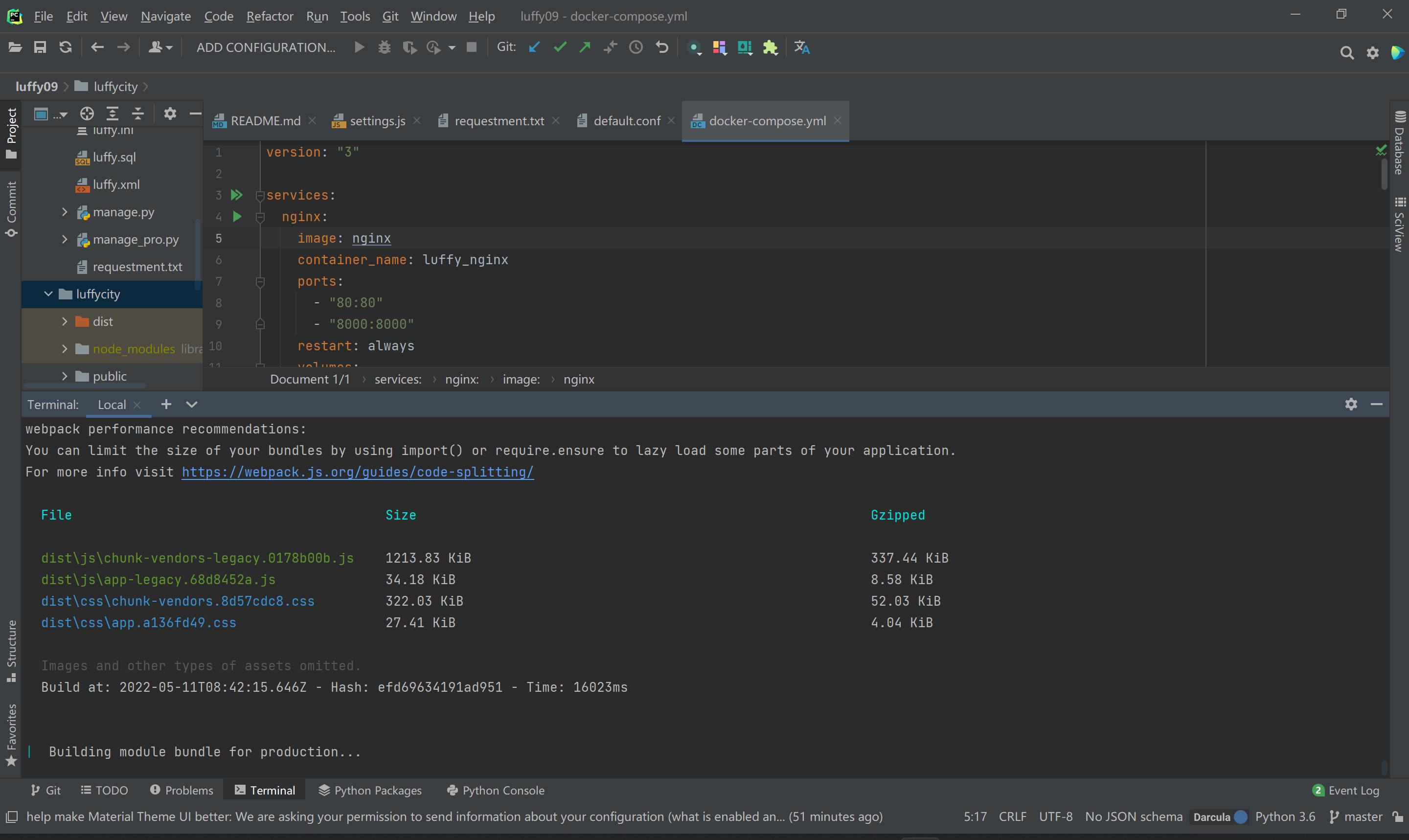Expand the public folder

(x=65, y=376)
